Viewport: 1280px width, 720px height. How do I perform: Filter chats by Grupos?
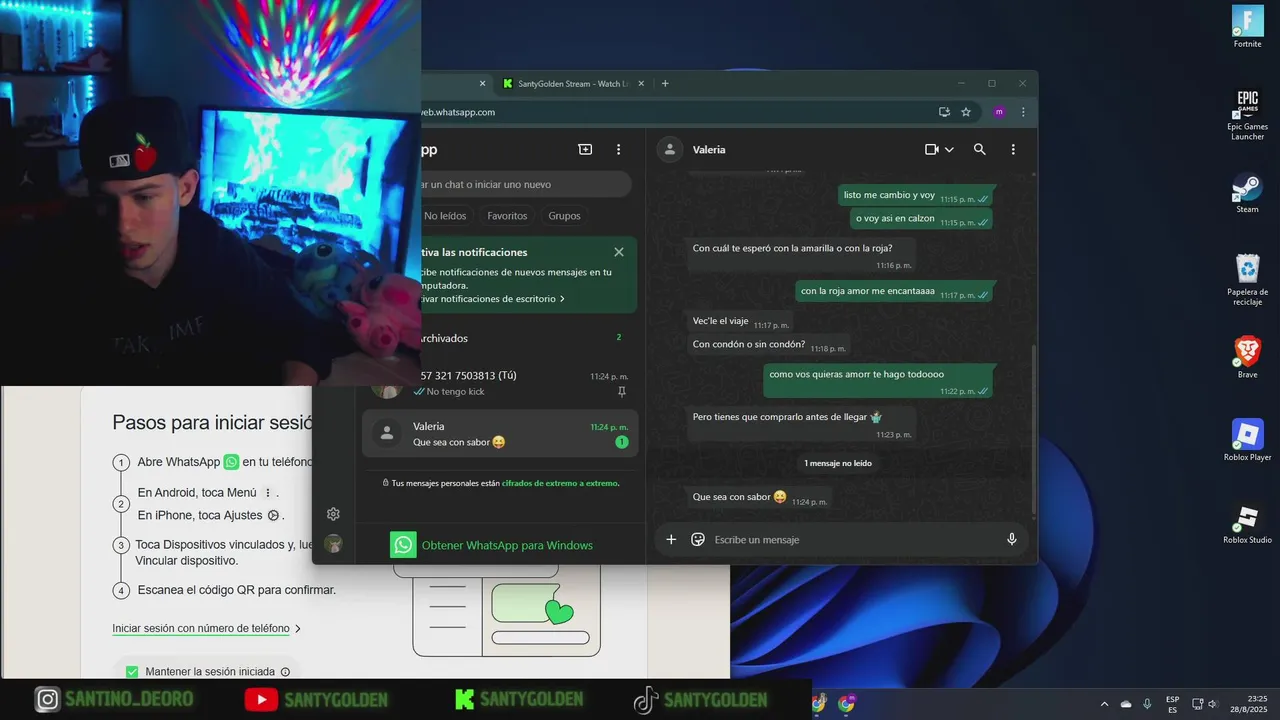coord(564,216)
